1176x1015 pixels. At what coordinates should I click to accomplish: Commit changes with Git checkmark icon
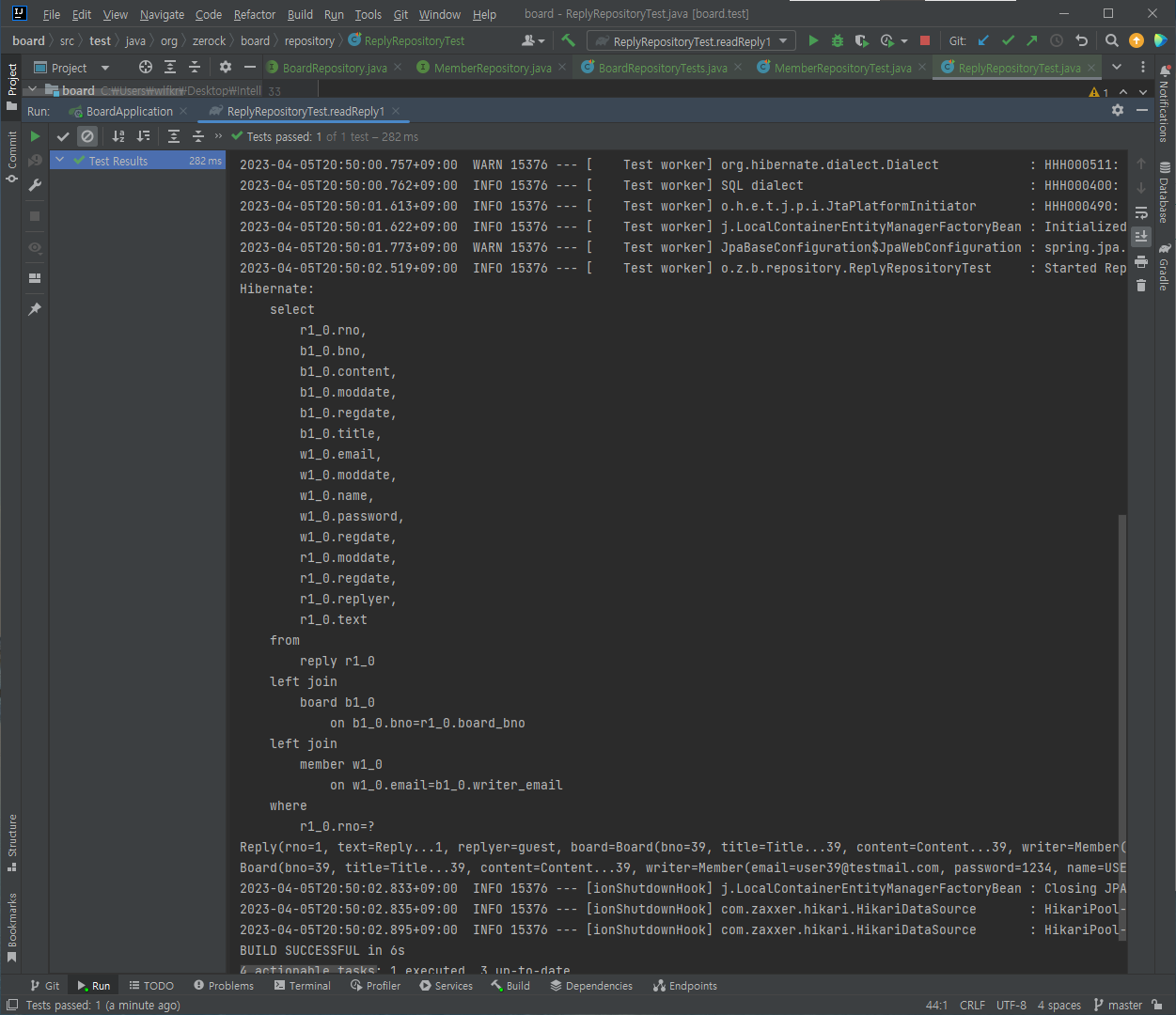coord(1008,40)
